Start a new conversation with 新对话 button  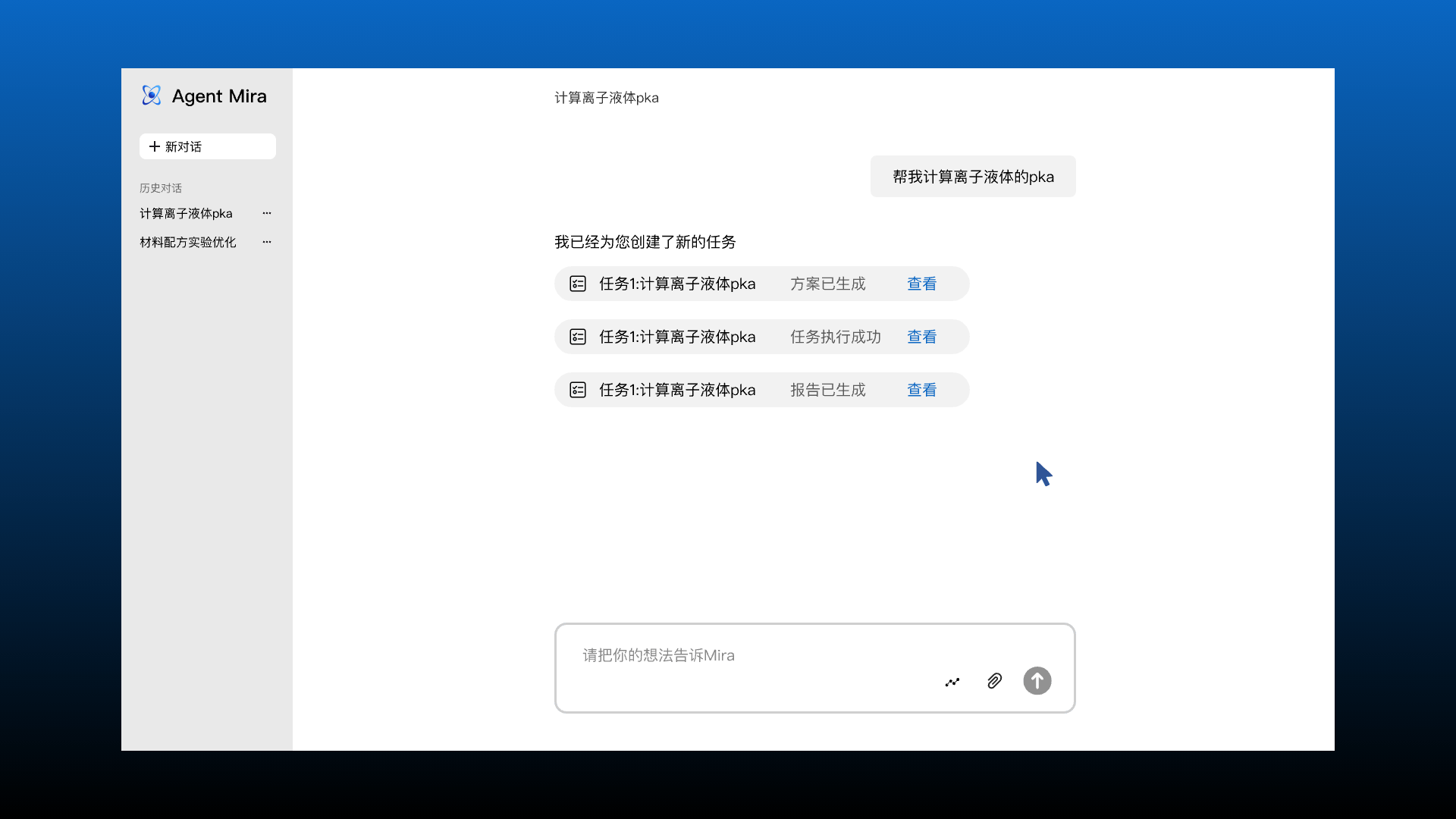click(x=207, y=146)
